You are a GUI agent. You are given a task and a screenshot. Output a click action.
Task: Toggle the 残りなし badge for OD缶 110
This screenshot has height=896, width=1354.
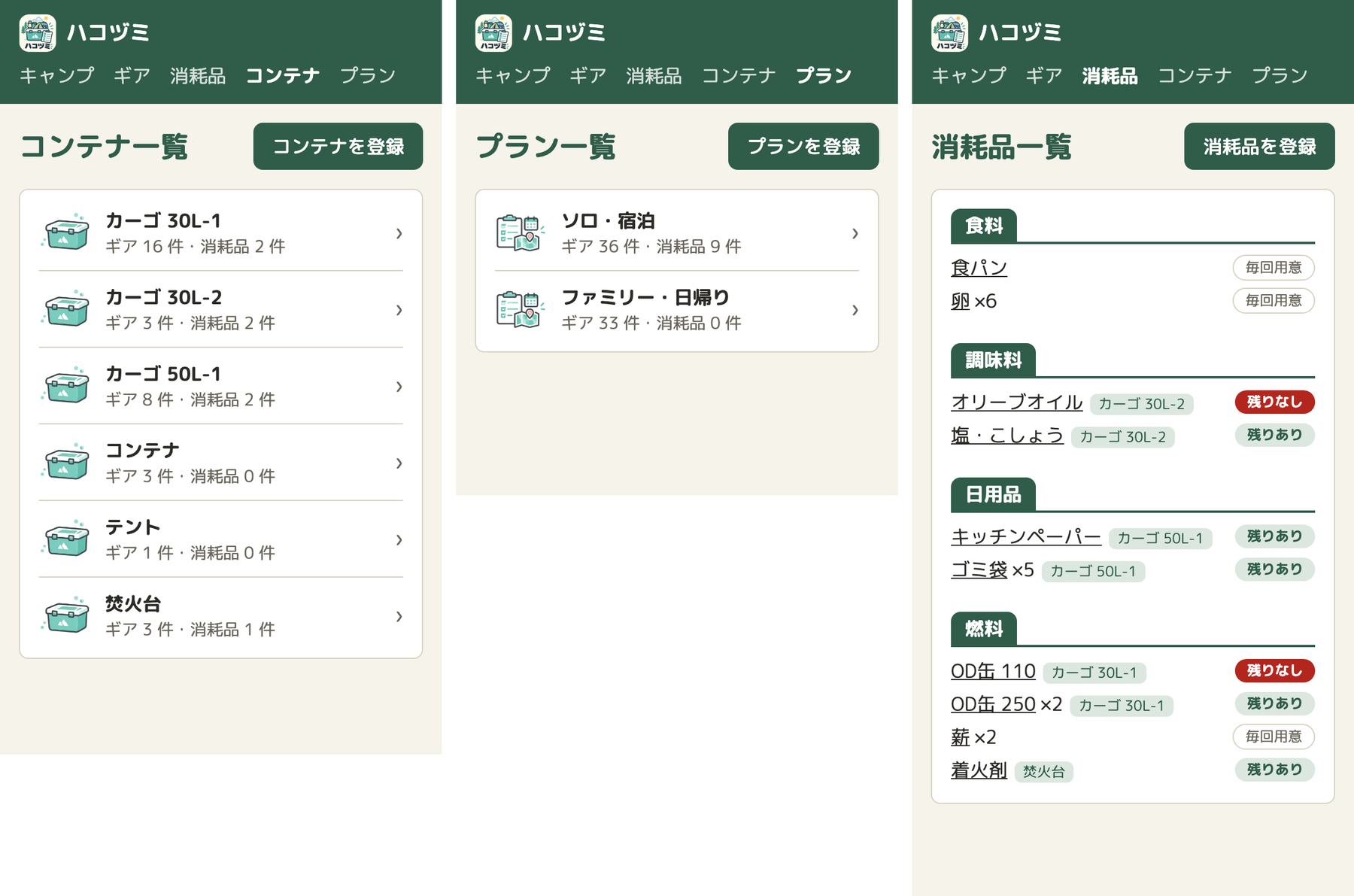pos(1274,670)
